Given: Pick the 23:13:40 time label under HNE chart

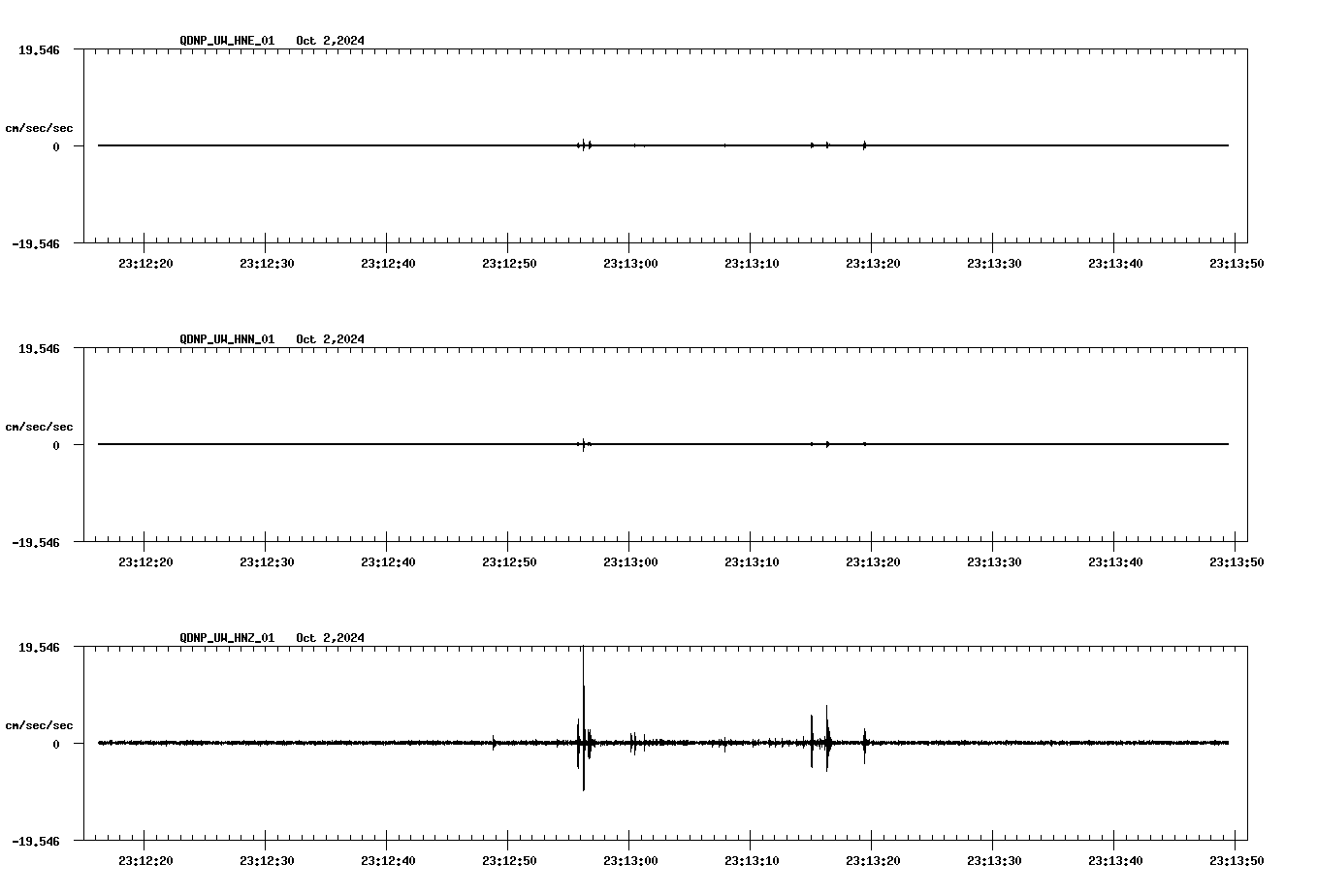Looking at the screenshot, I should 1115,264.
